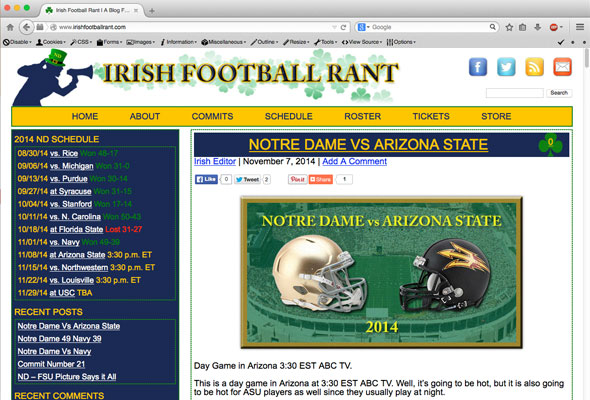Open the vs. Rice schedule link
The height and width of the screenshot is (400, 590).
point(64,153)
